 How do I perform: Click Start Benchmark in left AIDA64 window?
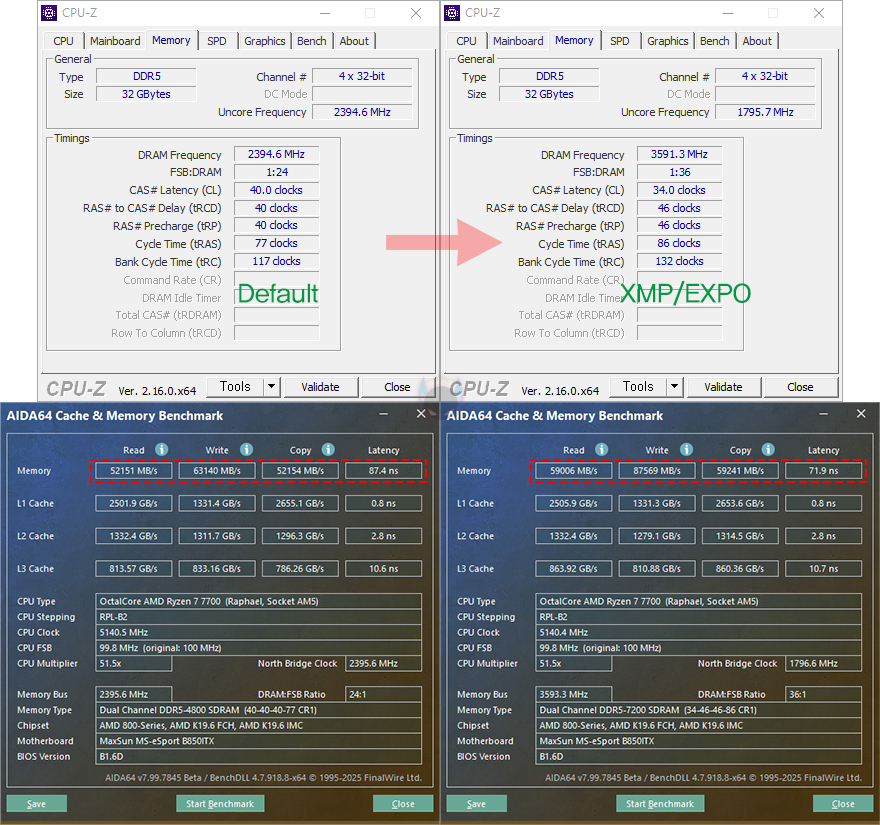pyautogui.click(x=220, y=803)
